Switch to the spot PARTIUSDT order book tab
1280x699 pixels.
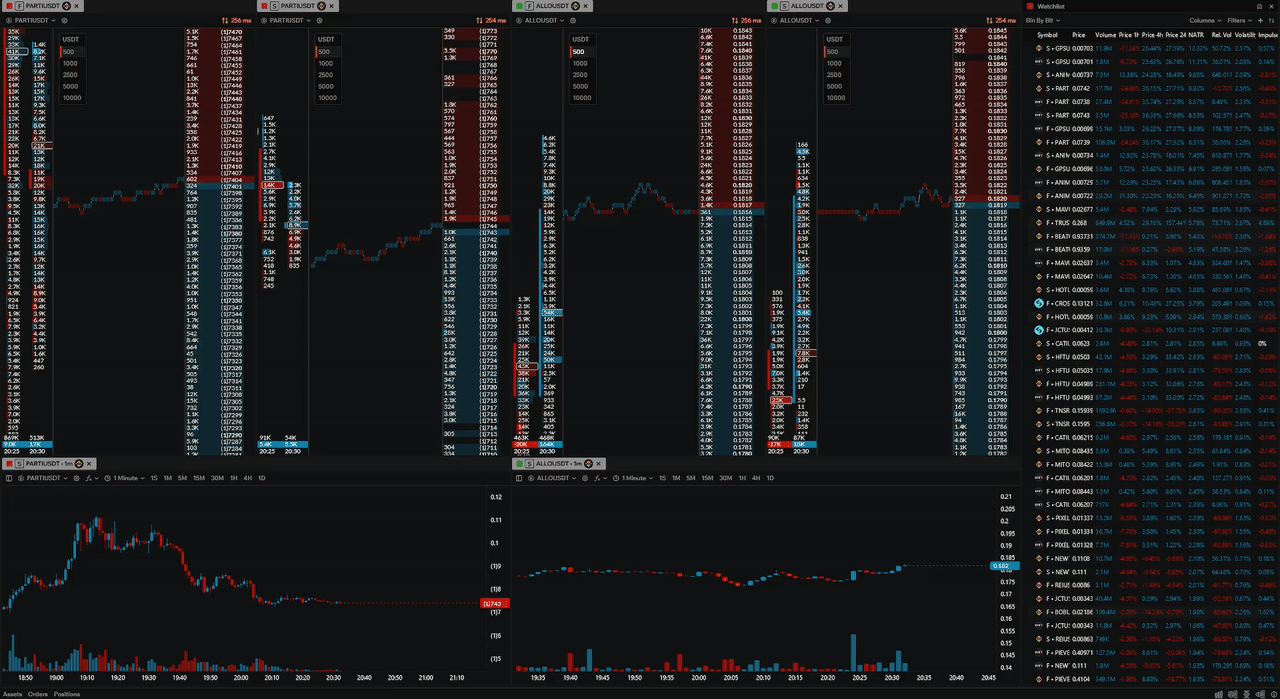click(x=297, y=6)
